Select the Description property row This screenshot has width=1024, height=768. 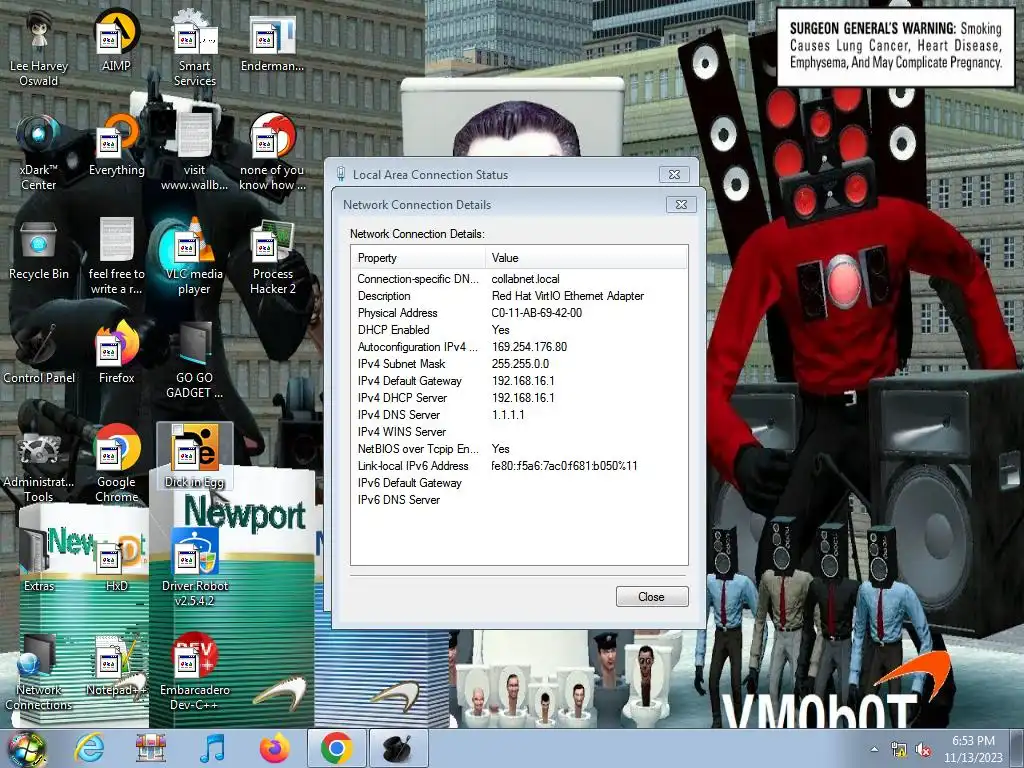519,296
